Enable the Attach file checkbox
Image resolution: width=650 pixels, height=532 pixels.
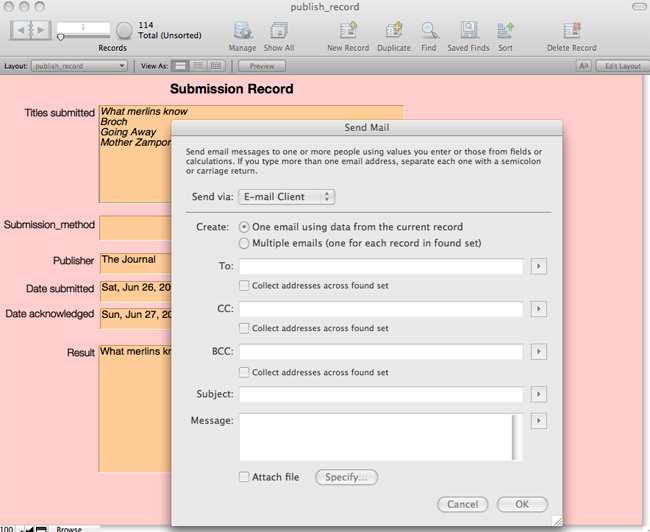point(244,477)
